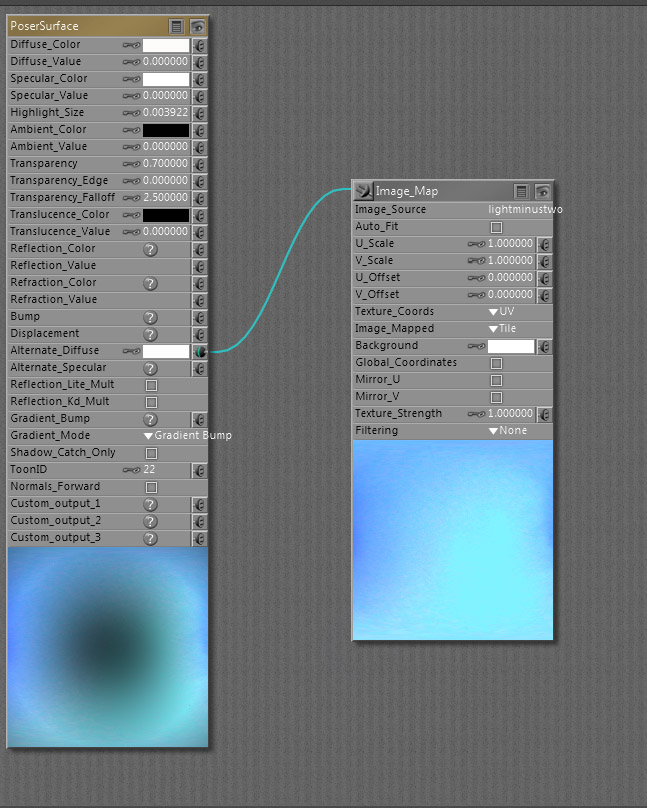Click the Diffuse_Color input plug icon
This screenshot has height=808, width=647.
199,45
